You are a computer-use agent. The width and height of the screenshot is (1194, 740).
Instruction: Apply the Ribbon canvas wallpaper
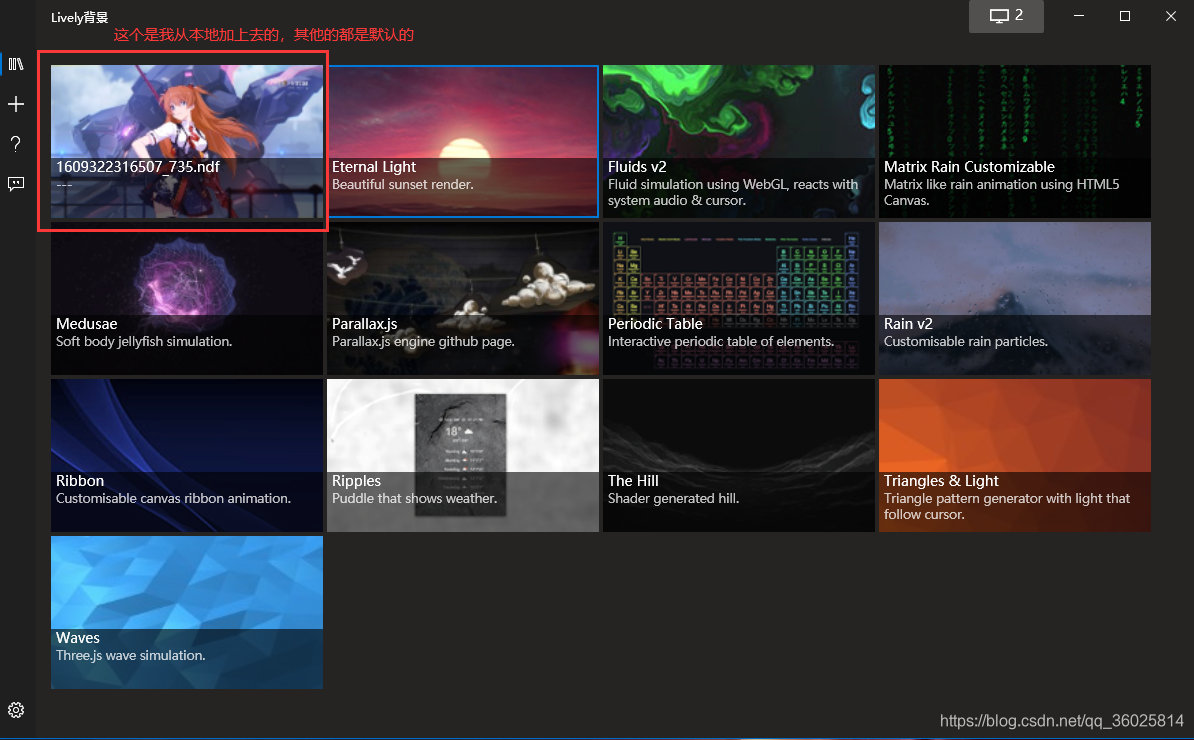[187, 455]
